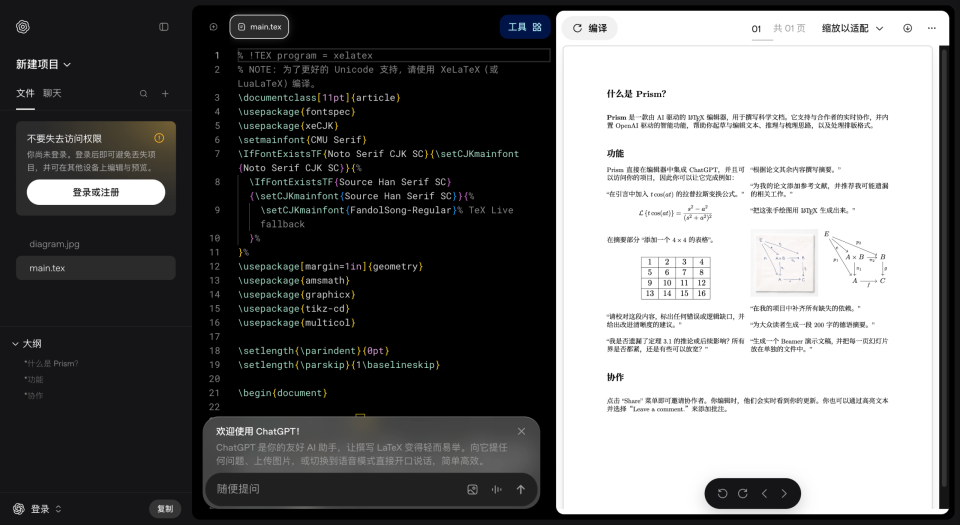This screenshot has width=960, height=525.
Task: Go to next page in floating toolbar
Action: point(784,493)
